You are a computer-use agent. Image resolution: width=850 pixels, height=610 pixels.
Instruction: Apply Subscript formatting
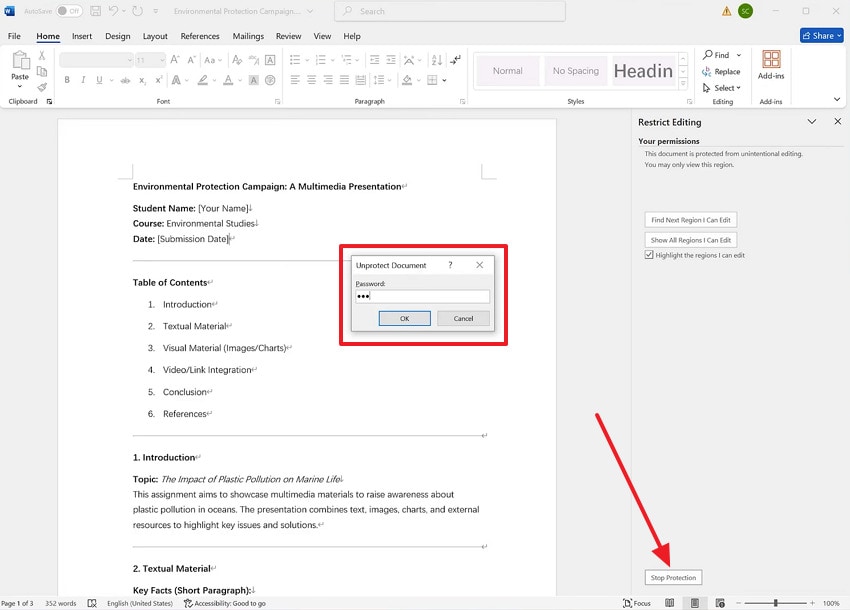(142, 80)
